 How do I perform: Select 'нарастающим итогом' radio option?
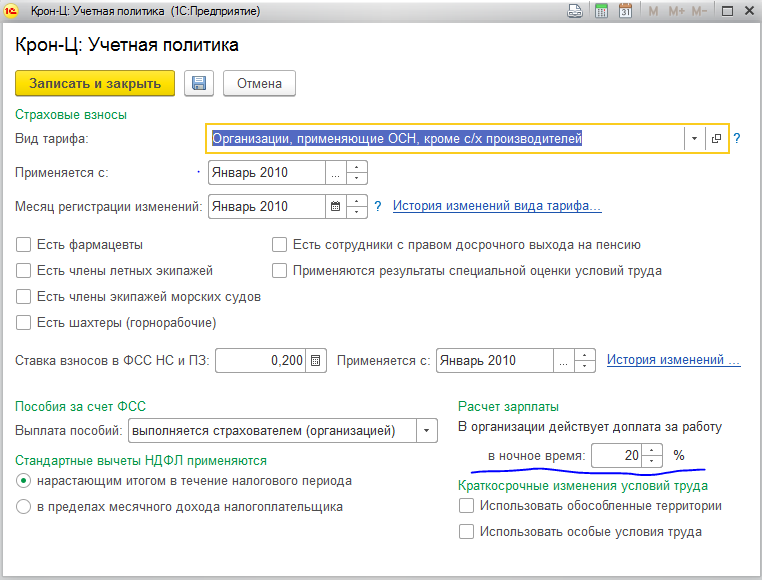point(23,481)
